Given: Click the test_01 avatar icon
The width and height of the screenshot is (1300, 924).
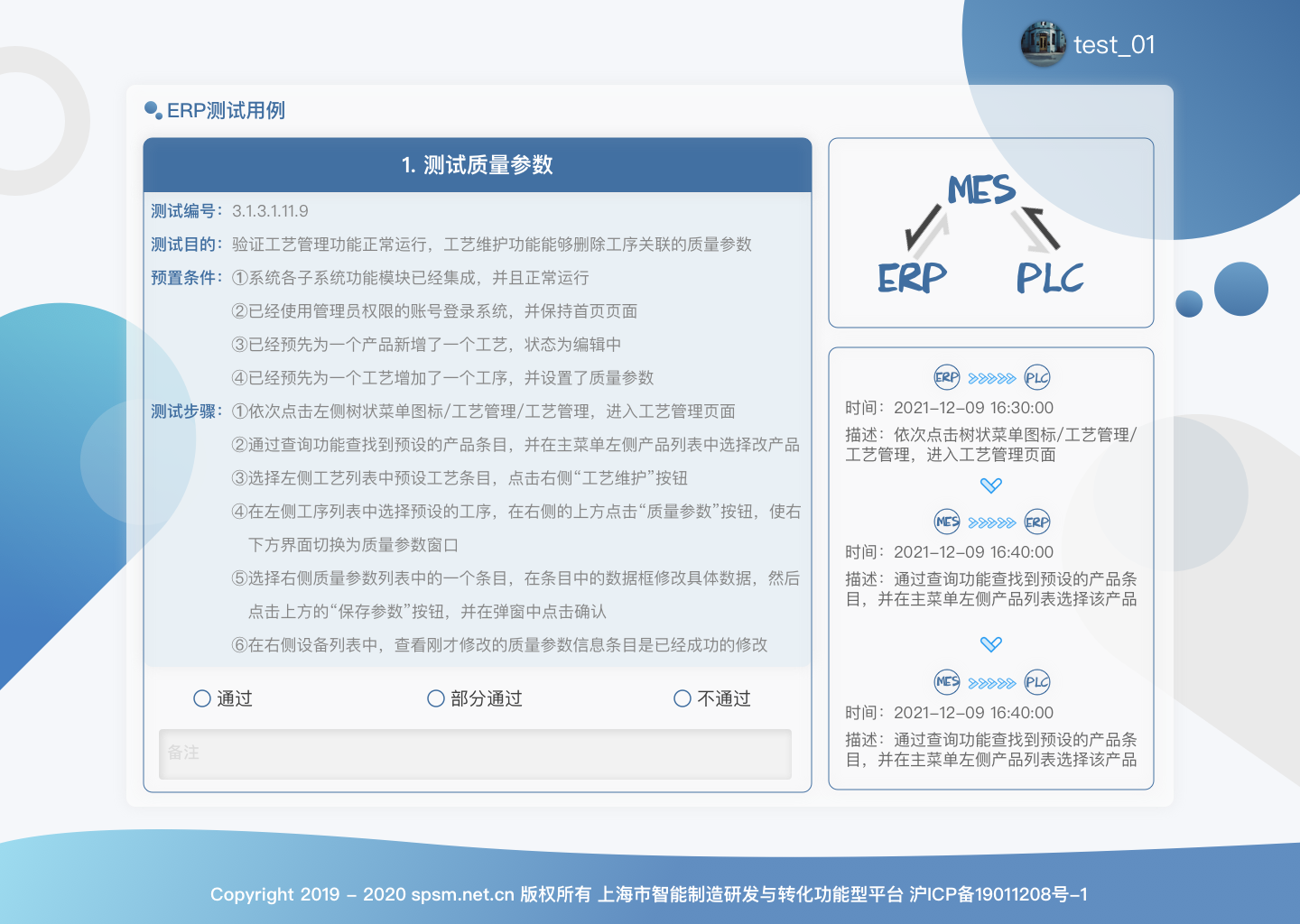Looking at the screenshot, I should coord(1043,42).
